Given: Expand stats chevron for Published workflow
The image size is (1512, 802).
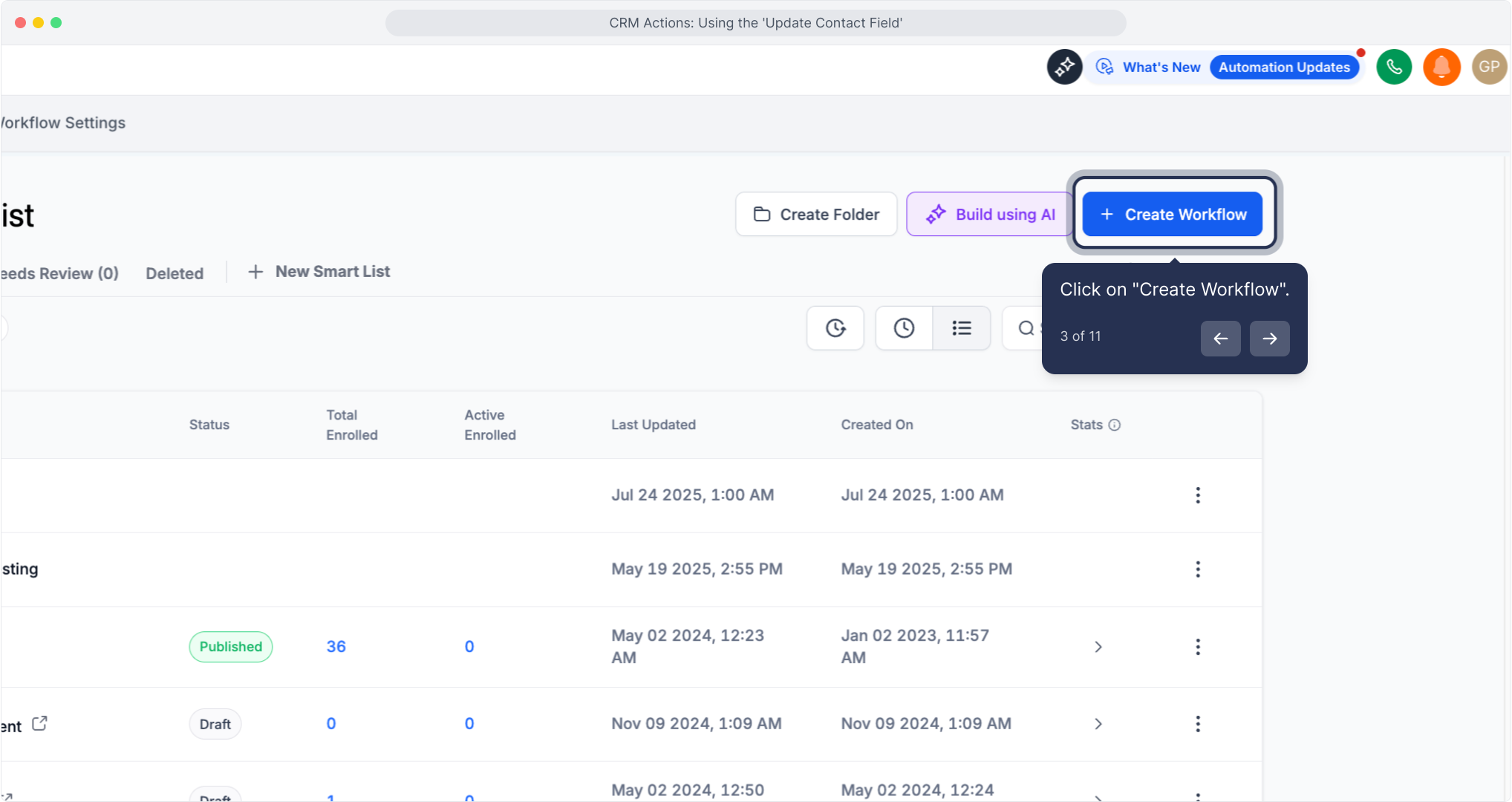Looking at the screenshot, I should 1098,647.
